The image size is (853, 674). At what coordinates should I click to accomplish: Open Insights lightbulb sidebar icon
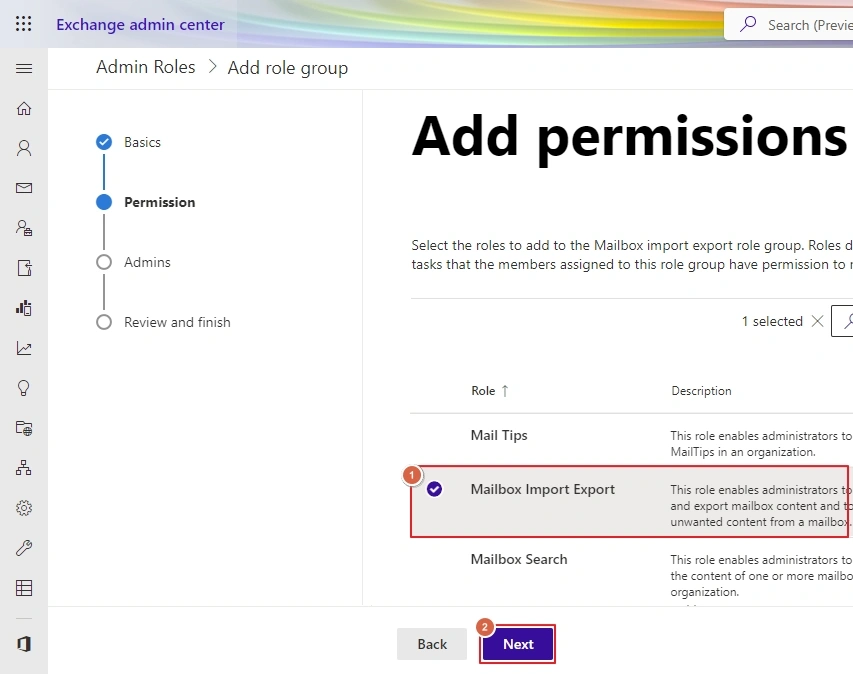tap(24, 388)
